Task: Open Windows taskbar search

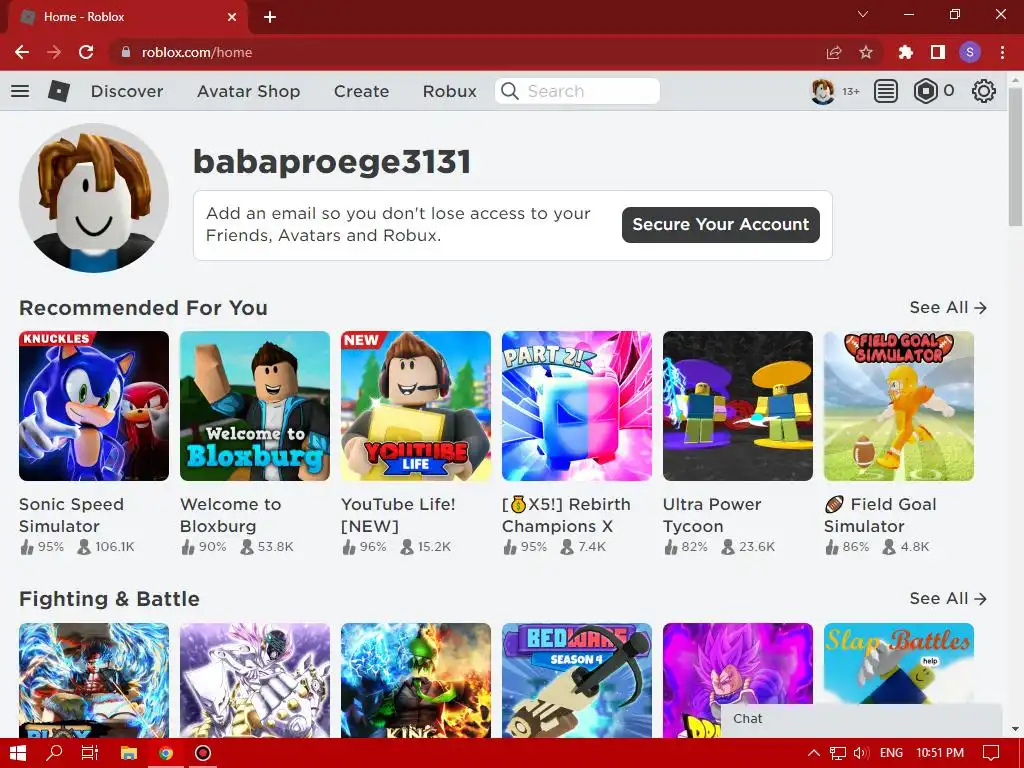Action: [55, 753]
